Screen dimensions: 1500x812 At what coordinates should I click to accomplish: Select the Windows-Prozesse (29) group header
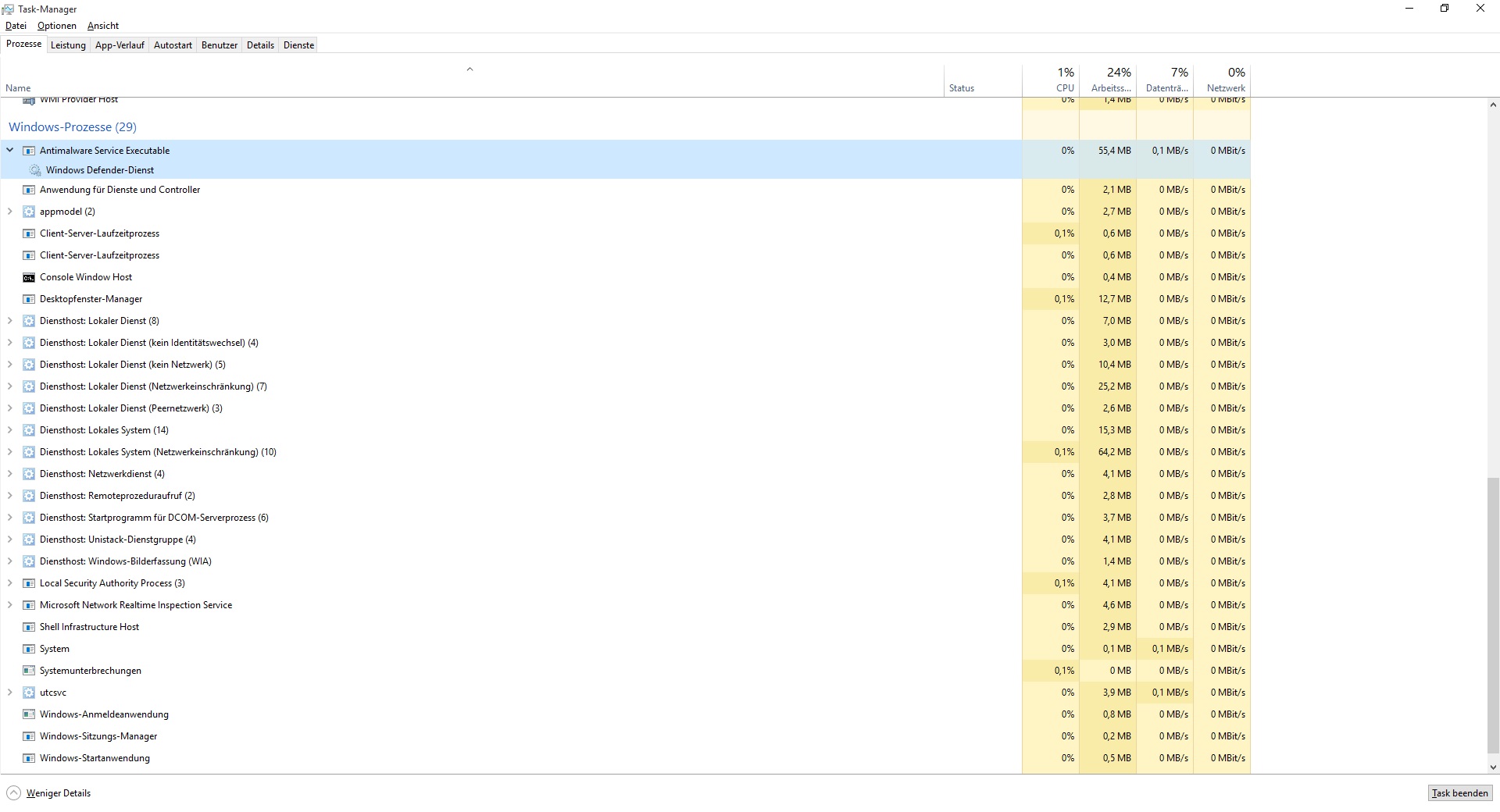(73, 127)
